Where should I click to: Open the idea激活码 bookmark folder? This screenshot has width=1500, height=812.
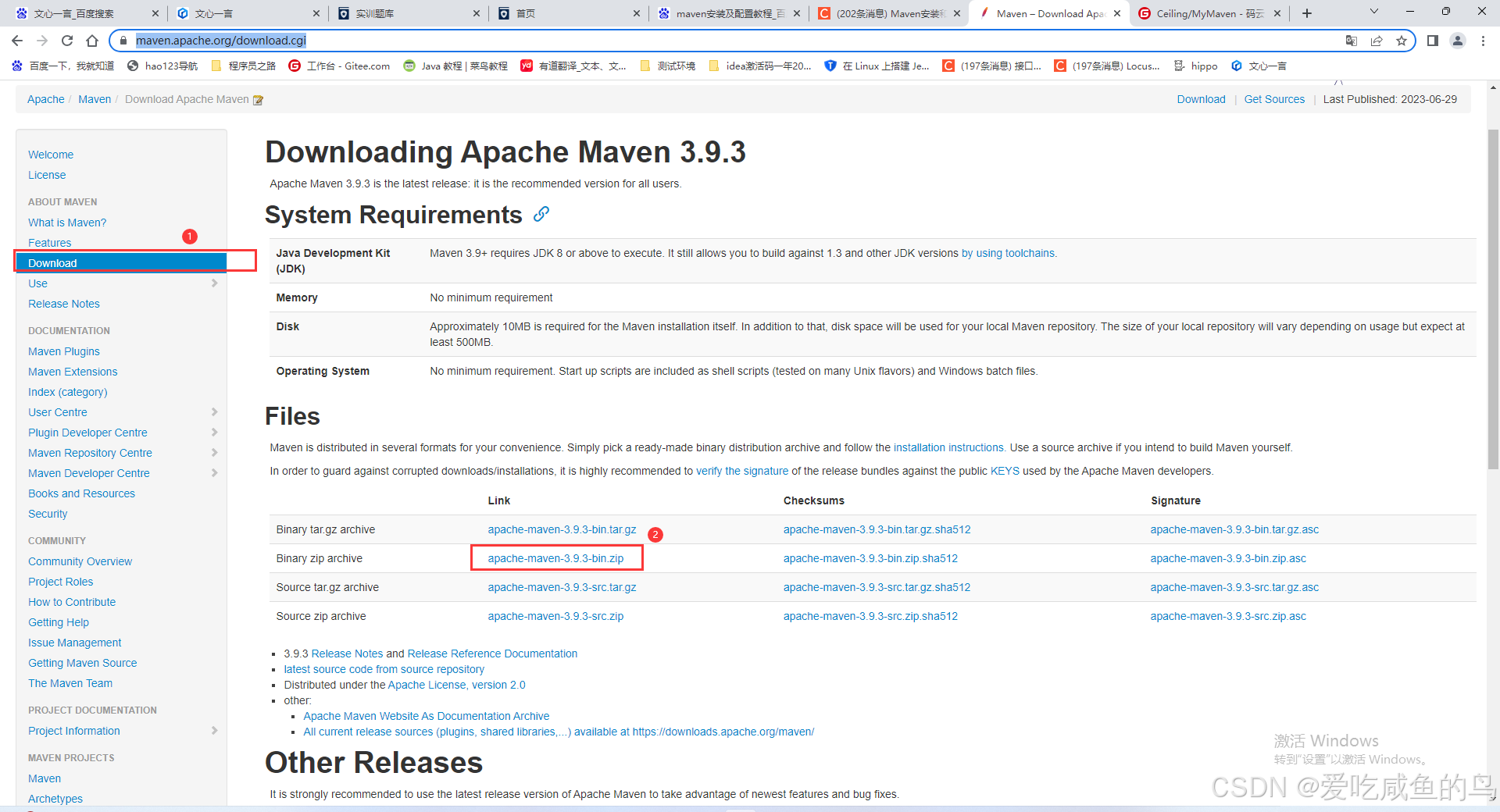click(x=760, y=66)
